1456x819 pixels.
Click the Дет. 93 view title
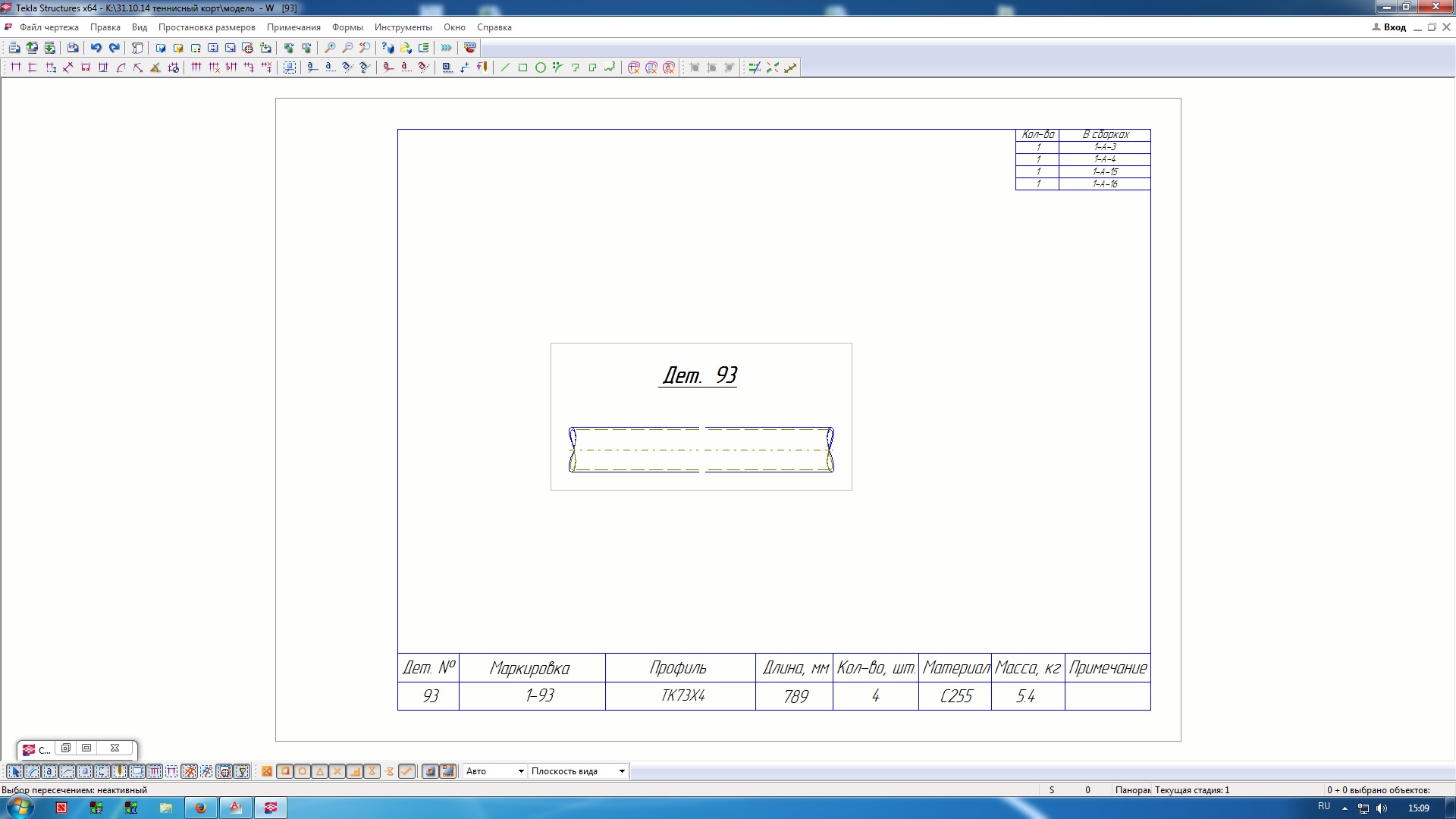click(x=698, y=375)
